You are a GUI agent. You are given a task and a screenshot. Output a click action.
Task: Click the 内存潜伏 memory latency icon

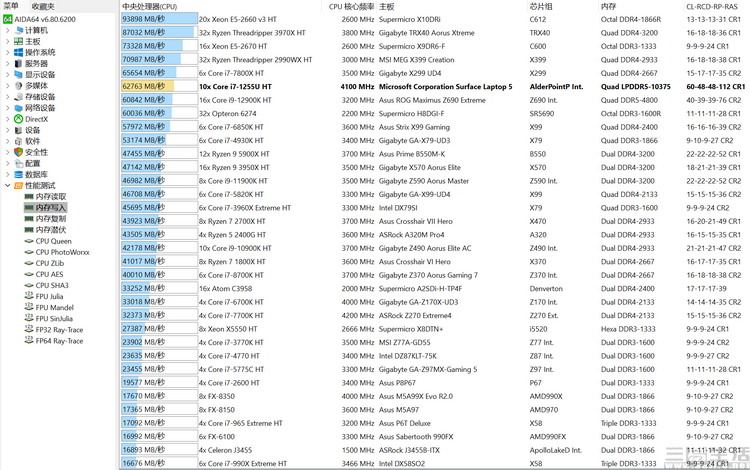coord(29,230)
